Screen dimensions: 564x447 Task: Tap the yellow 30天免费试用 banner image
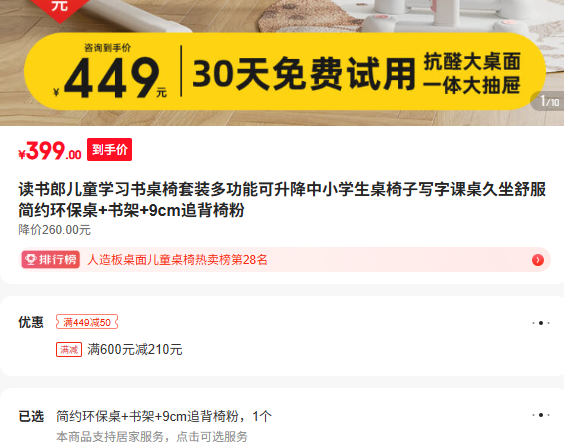(x=285, y=72)
